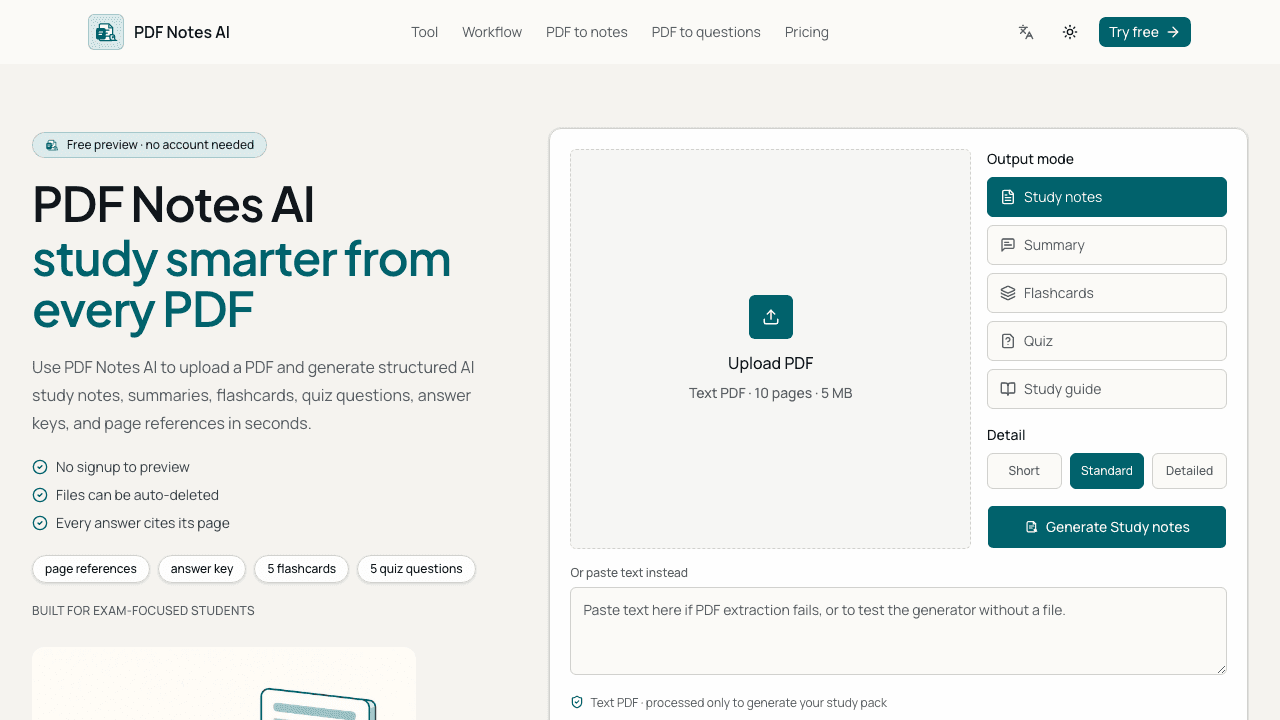Click the 5 quiz questions chip
Viewport: 1280px width, 720px height.
[416, 569]
